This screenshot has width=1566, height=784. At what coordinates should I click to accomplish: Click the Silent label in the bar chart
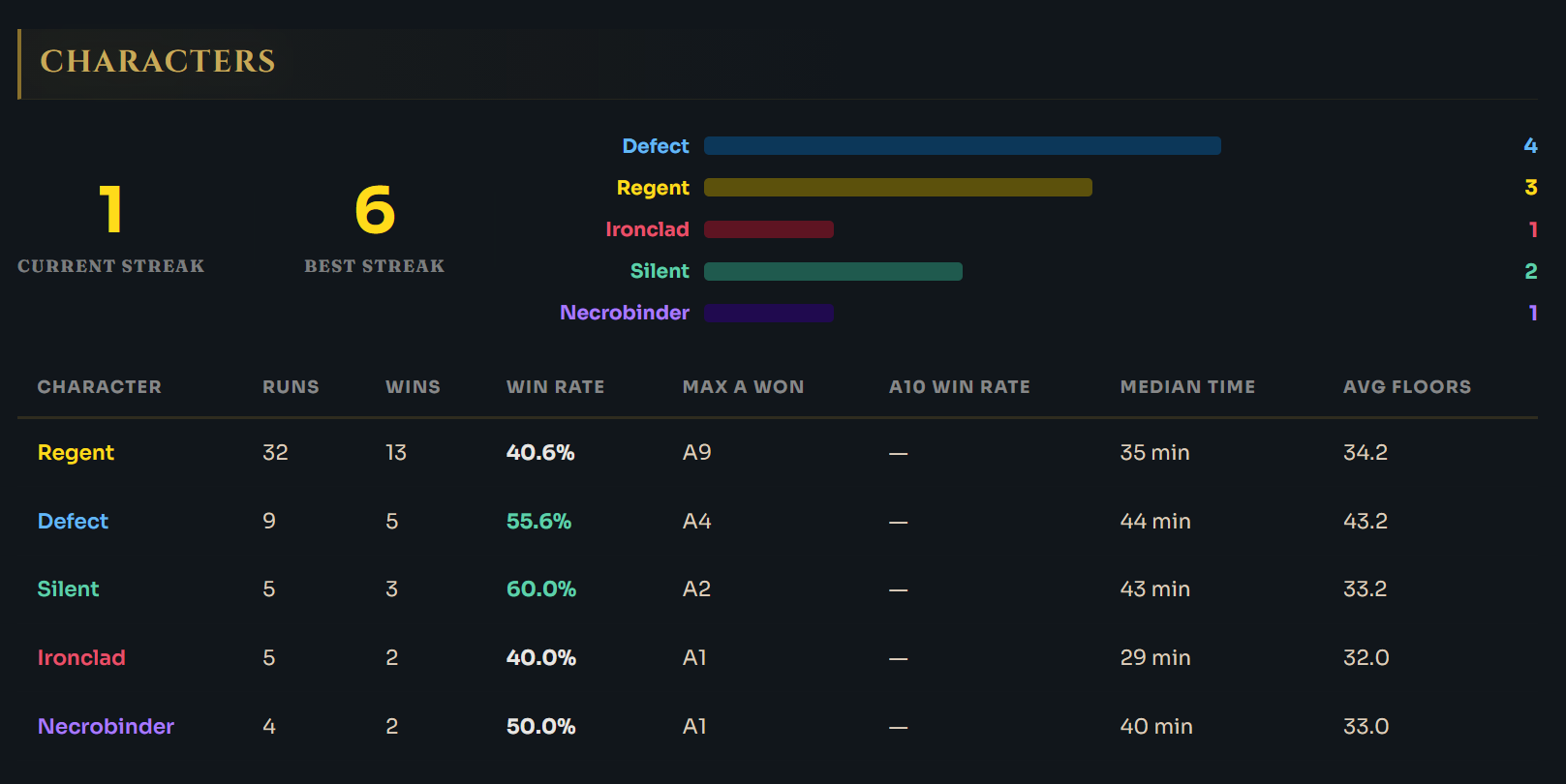coord(660,271)
